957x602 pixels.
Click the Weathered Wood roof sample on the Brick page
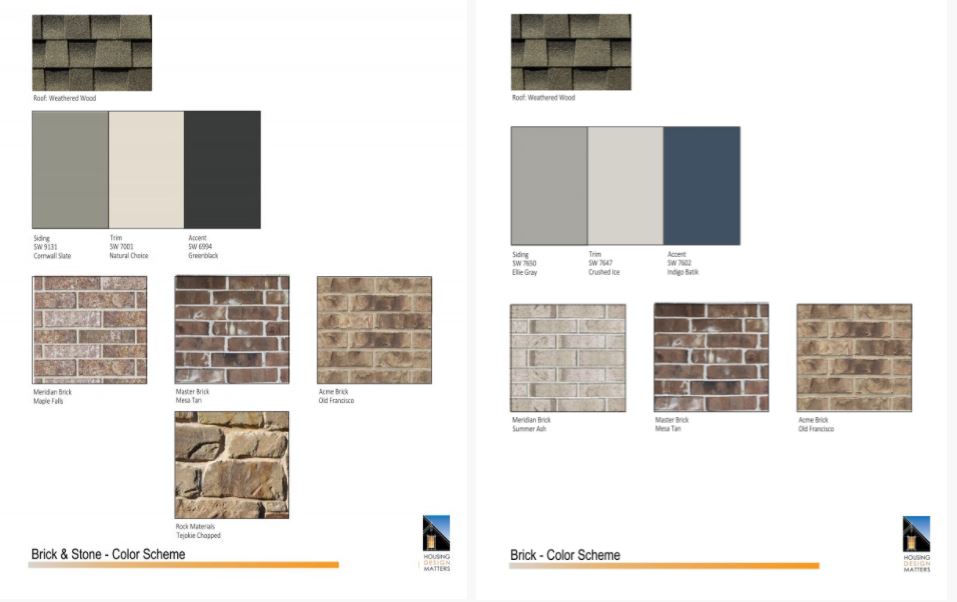(571, 53)
